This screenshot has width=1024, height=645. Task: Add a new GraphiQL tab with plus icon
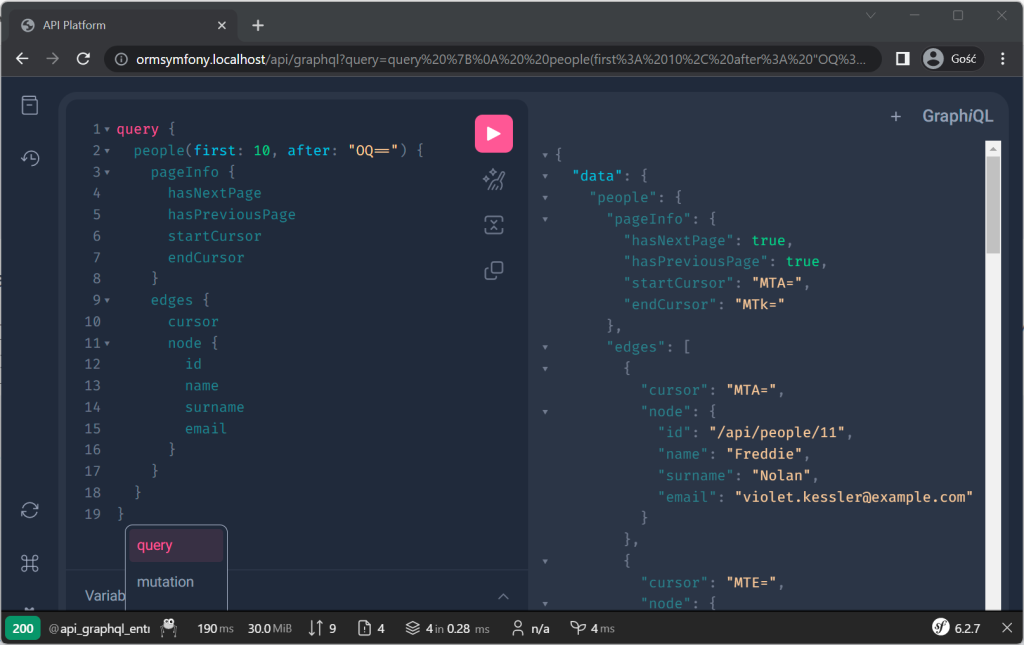coord(896,116)
